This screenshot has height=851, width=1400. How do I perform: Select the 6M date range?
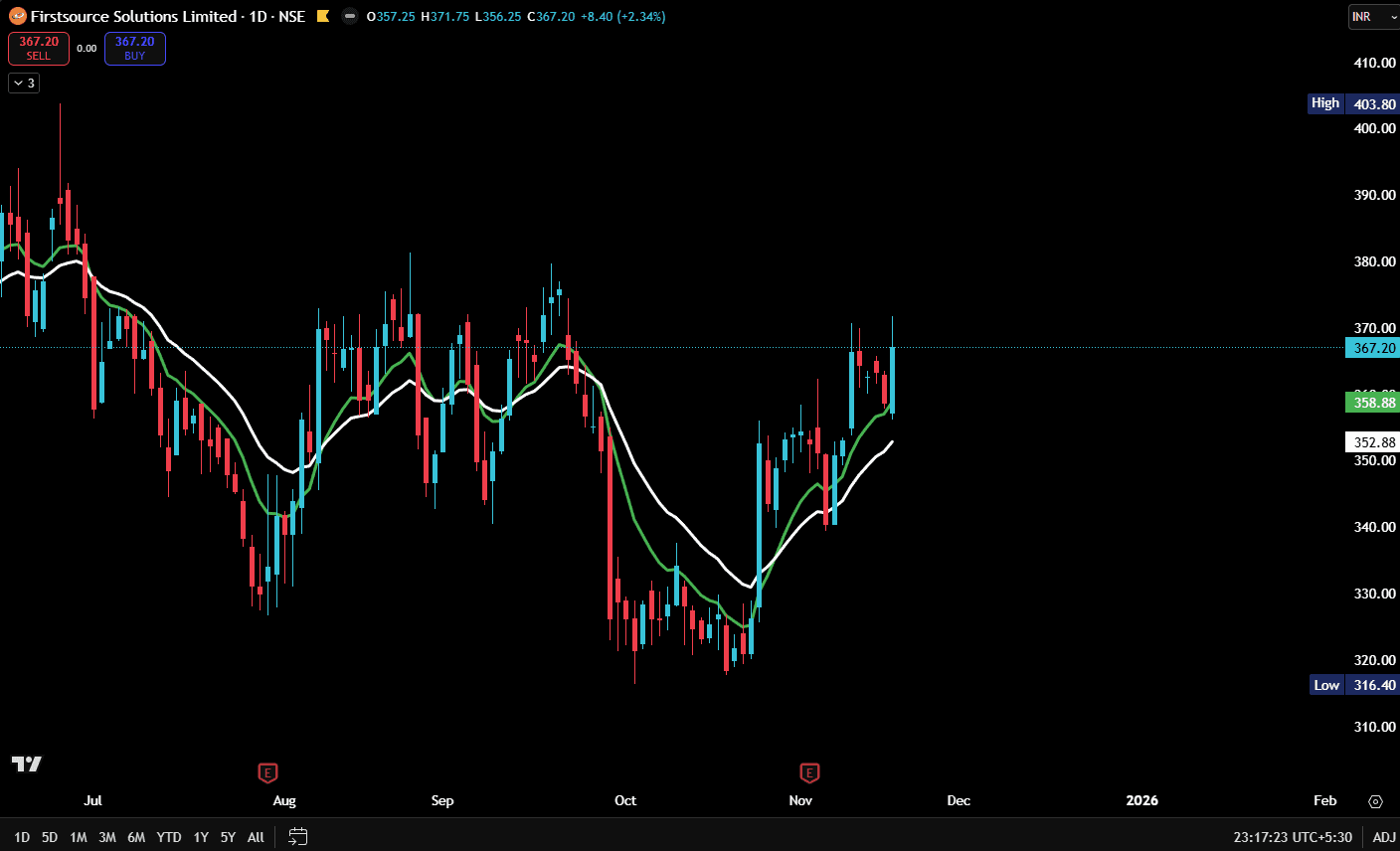(136, 837)
